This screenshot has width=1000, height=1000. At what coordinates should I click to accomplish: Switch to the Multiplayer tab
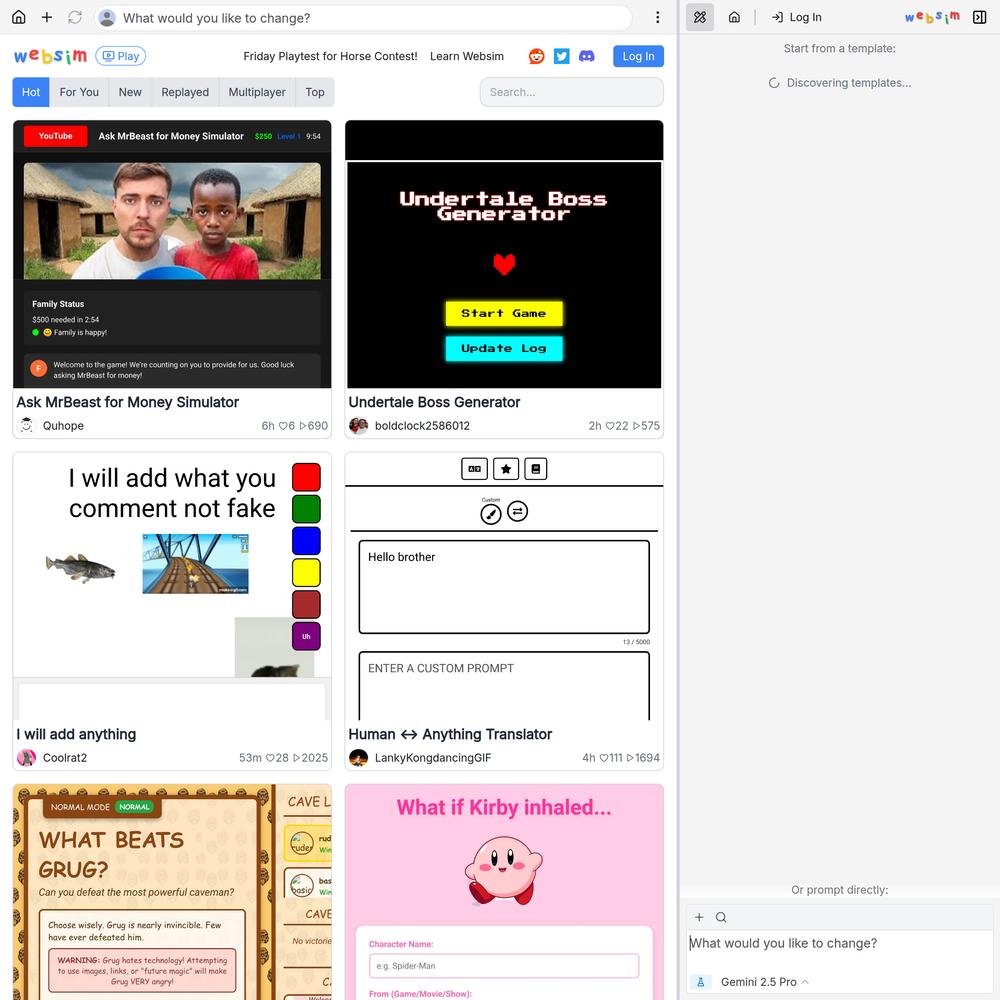click(x=257, y=92)
